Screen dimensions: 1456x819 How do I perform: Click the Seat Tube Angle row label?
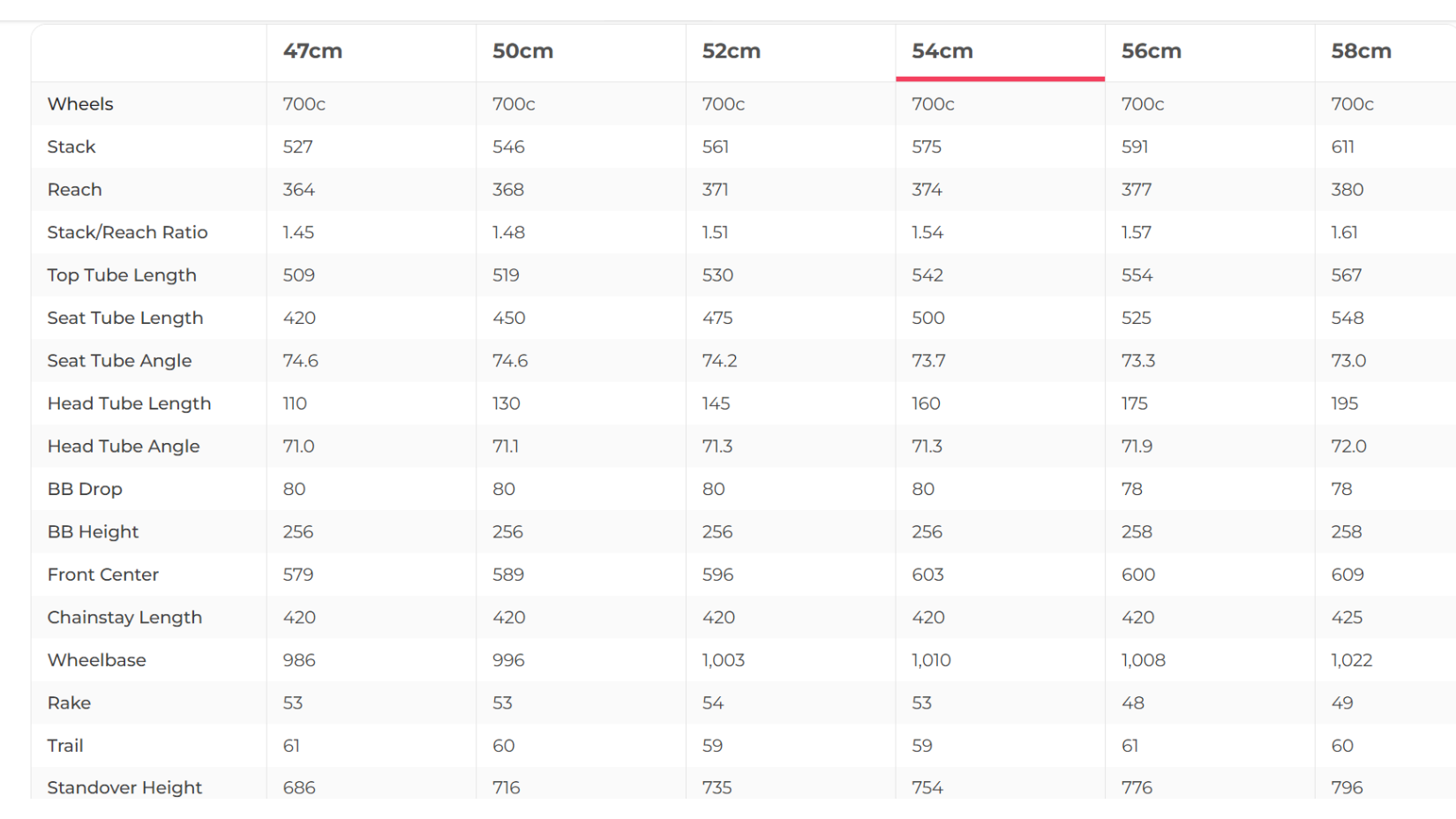click(119, 361)
